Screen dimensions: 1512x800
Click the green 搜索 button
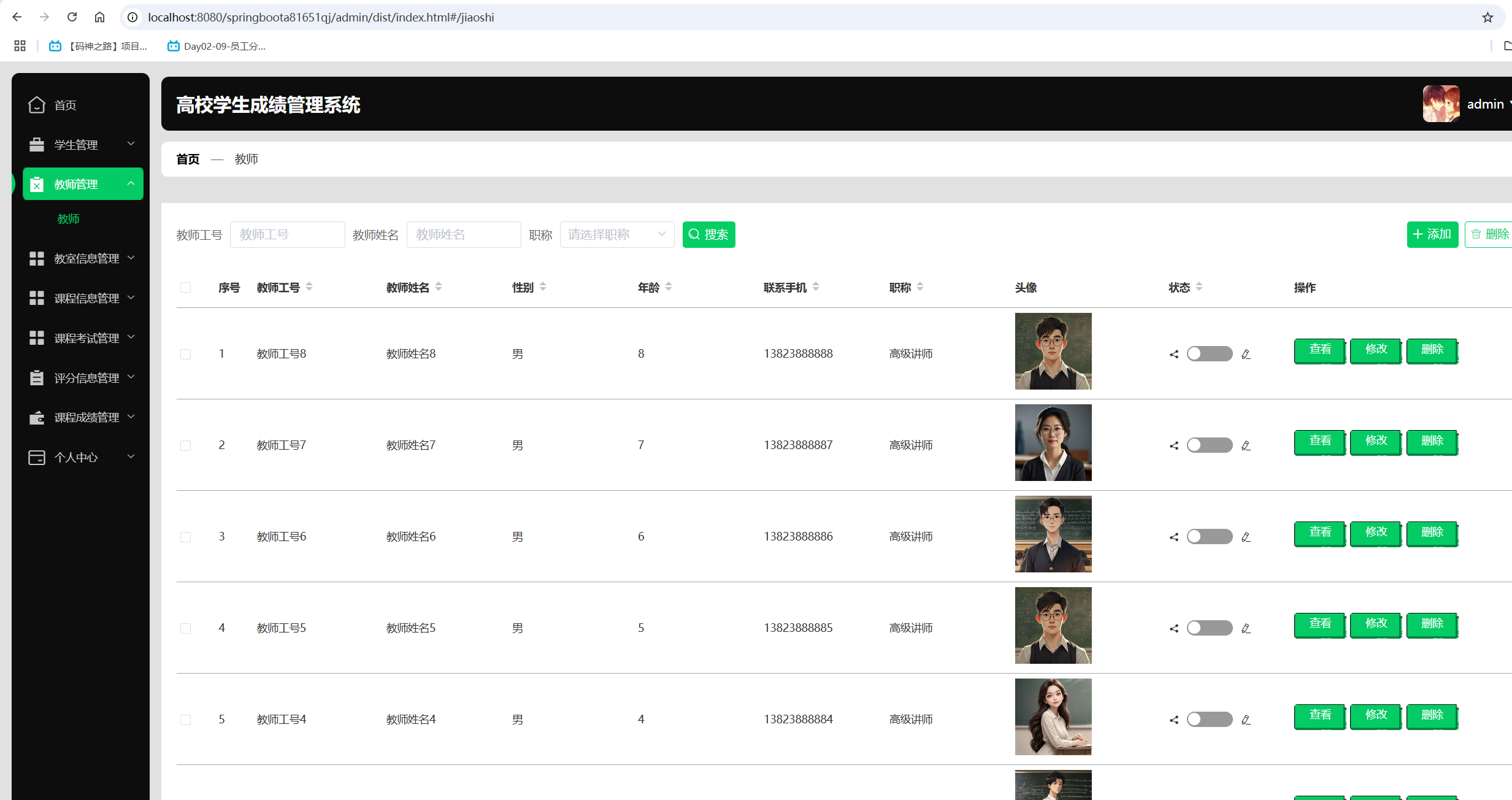point(709,234)
